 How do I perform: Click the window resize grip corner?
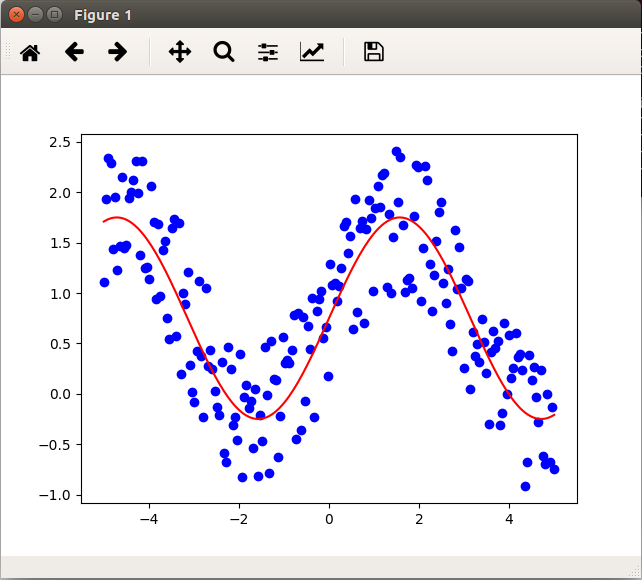[x=635, y=571]
